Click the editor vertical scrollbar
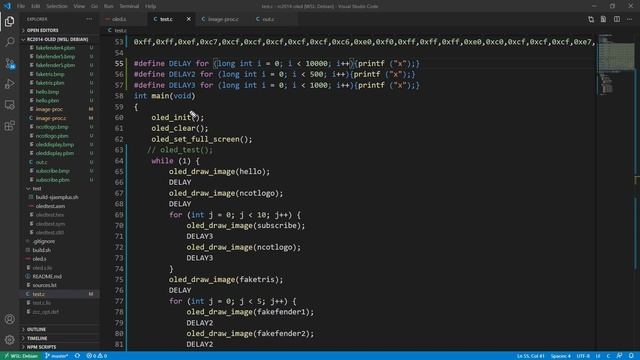 (x=637, y=192)
